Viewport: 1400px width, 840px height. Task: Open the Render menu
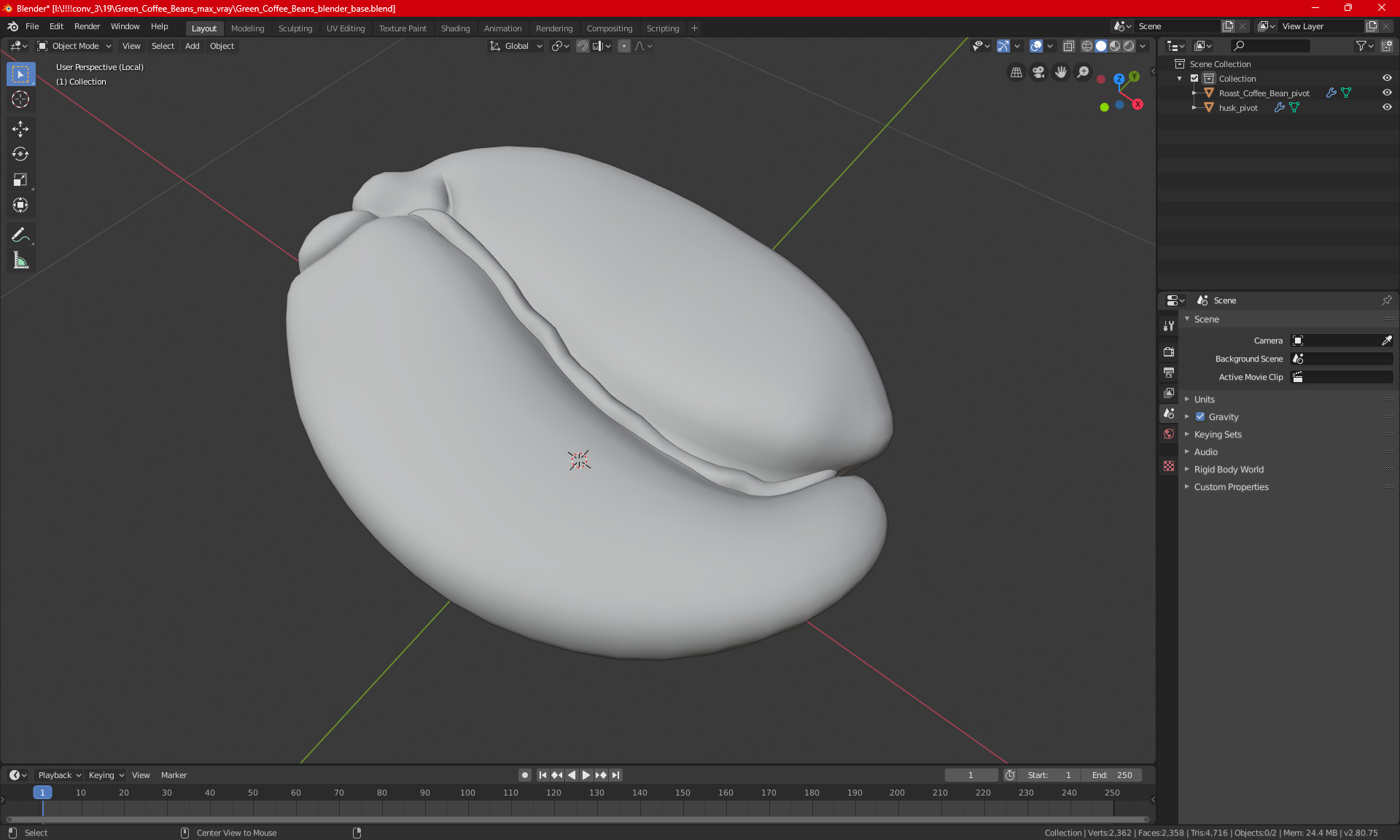pos(87,26)
